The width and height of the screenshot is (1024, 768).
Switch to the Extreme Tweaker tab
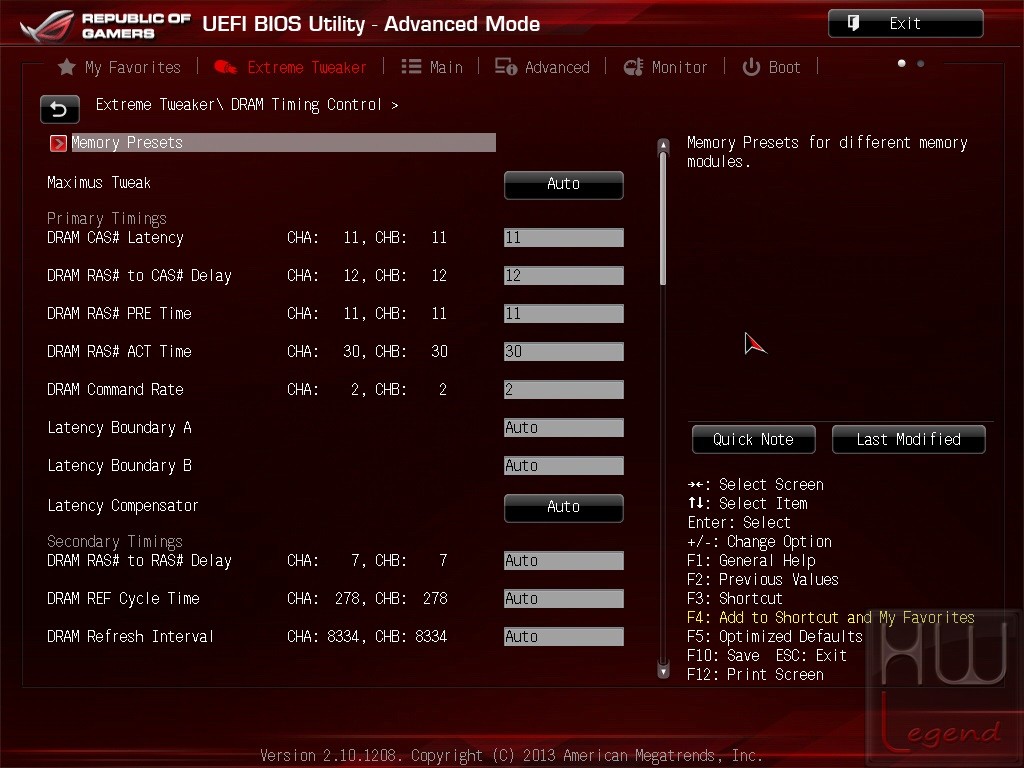(291, 67)
